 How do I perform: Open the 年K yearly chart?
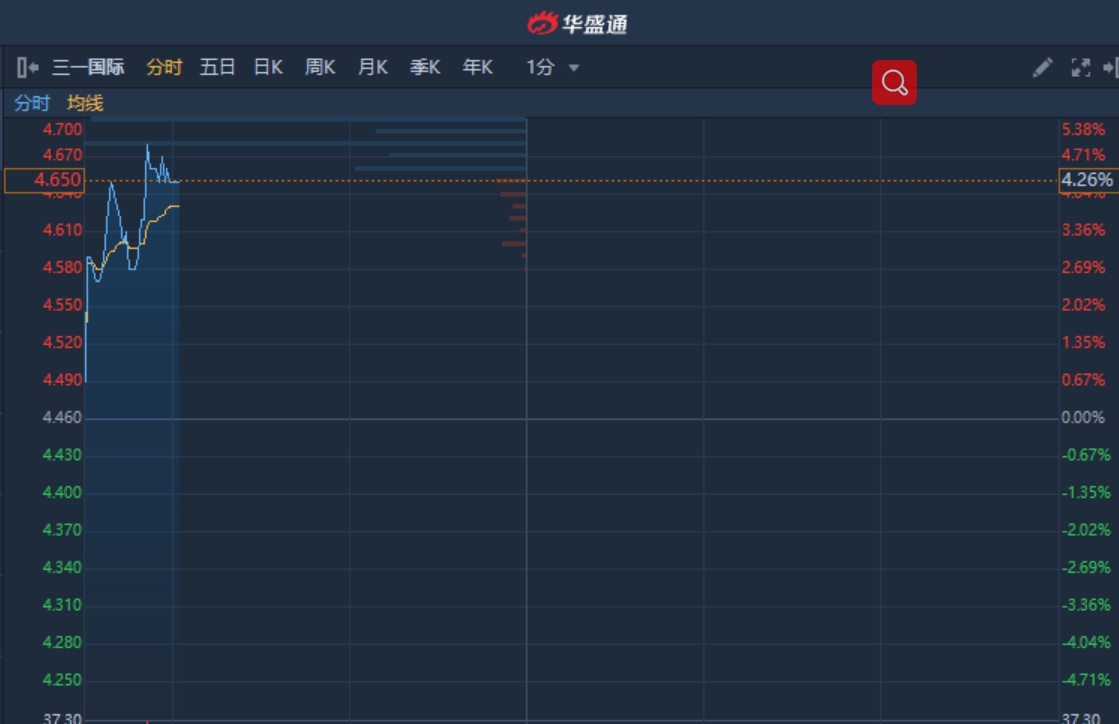tap(477, 68)
